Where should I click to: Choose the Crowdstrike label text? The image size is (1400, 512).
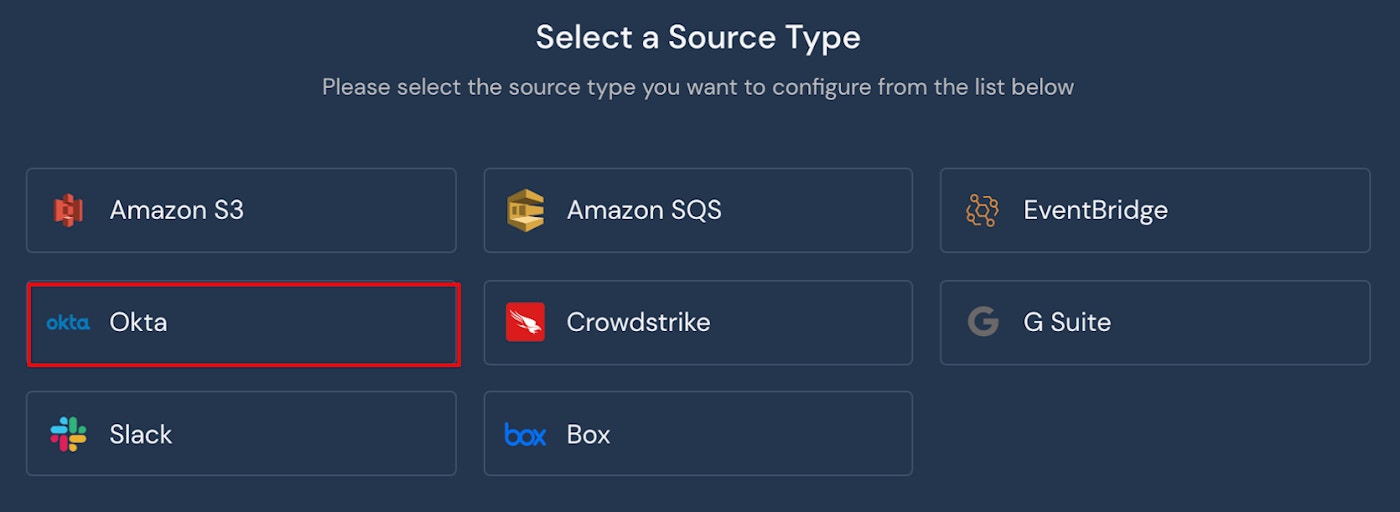point(638,322)
